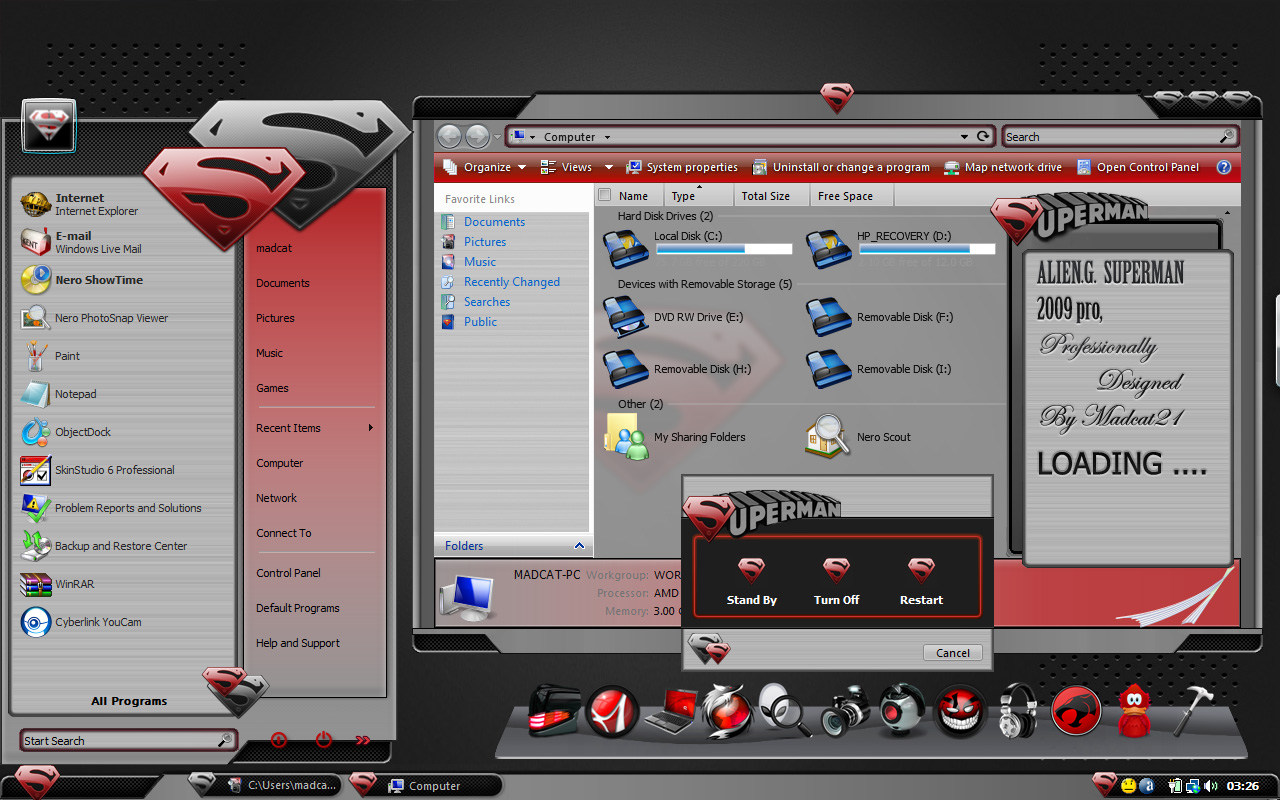Click the magnifying glass dock icon
The width and height of the screenshot is (1280, 800).
pyautogui.click(x=783, y=710)
